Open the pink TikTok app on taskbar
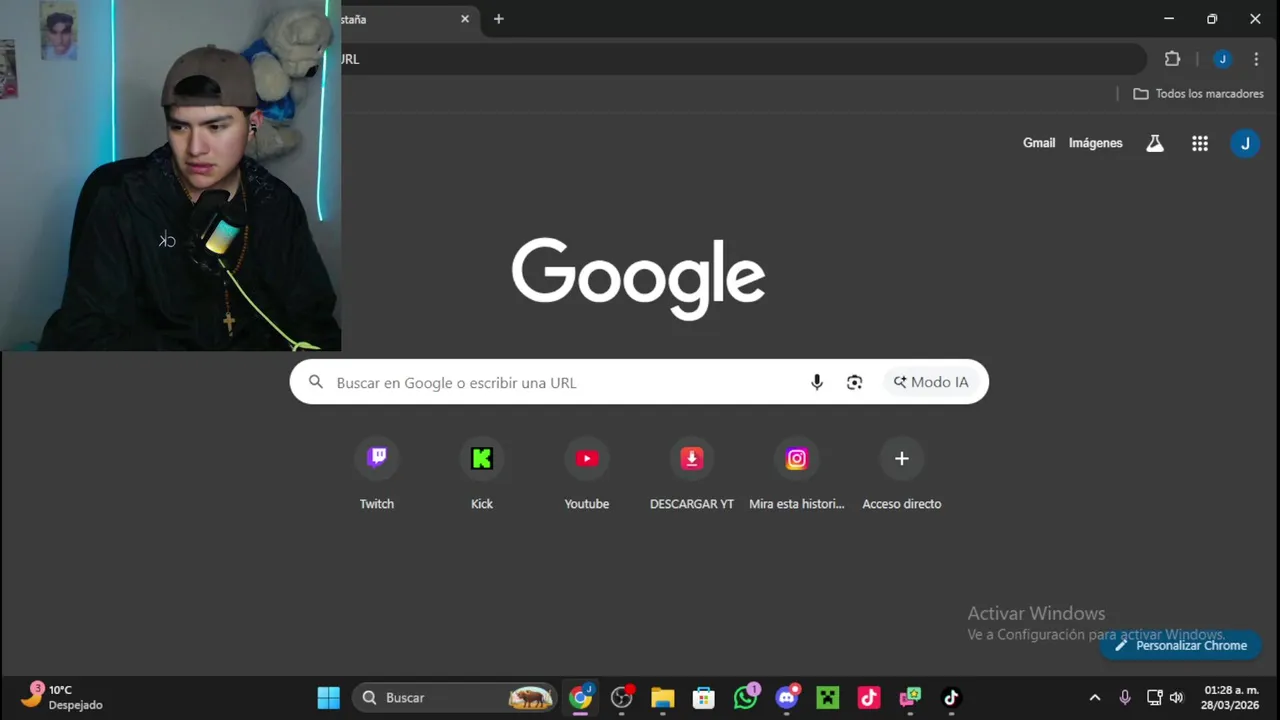The image size is (1280, 720). tap(869, 697)
